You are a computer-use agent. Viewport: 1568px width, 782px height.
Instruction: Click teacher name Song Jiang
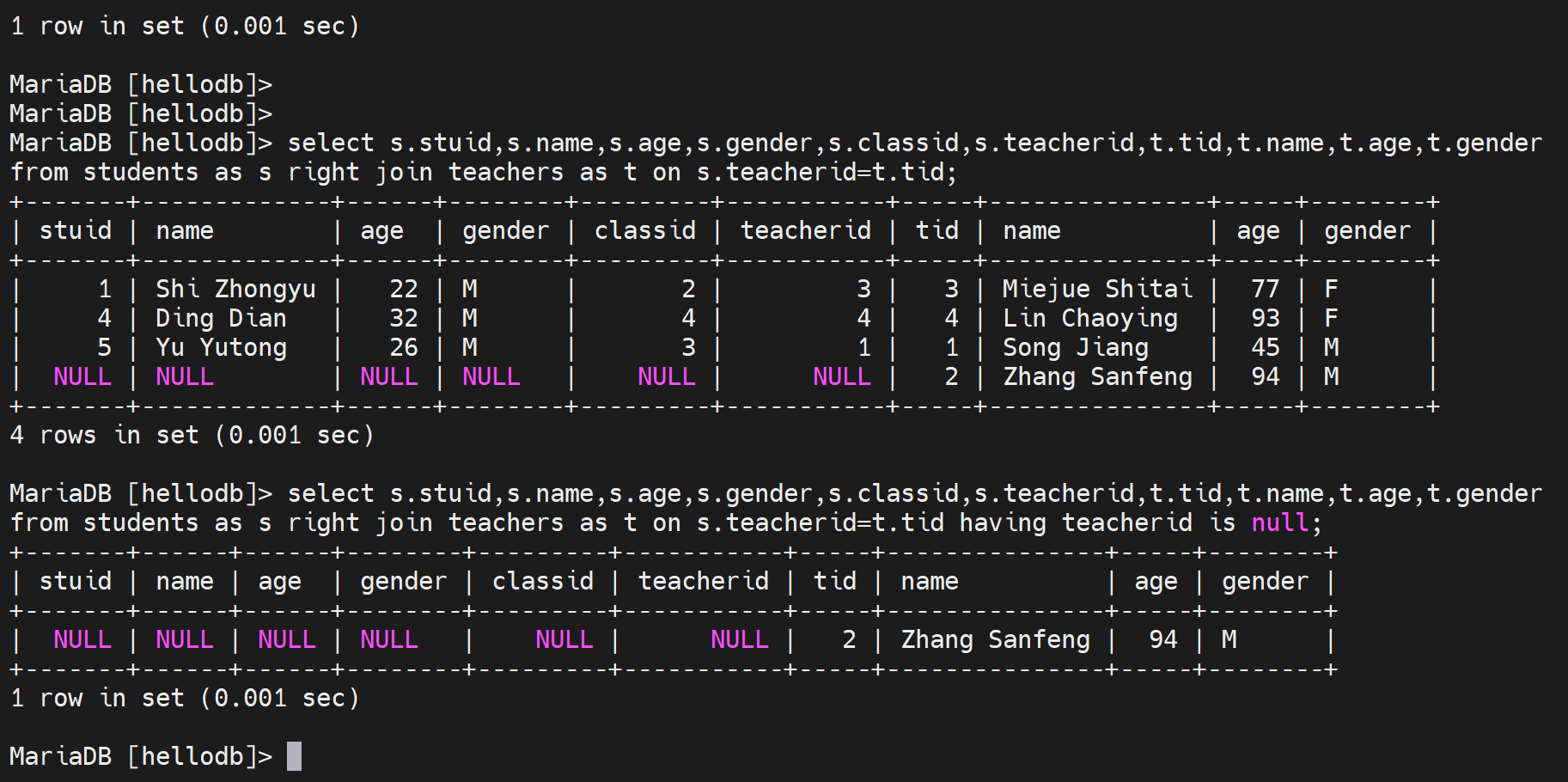click(1075, 347)
